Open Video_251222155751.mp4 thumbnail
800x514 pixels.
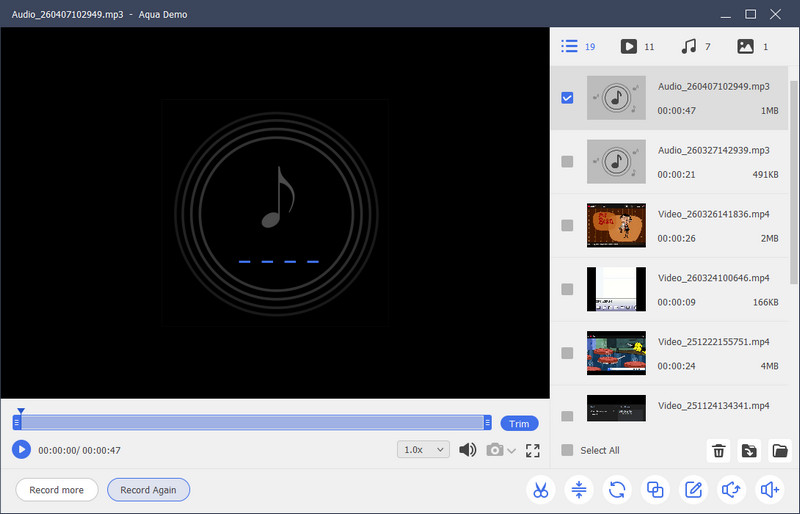coord(616,353)
